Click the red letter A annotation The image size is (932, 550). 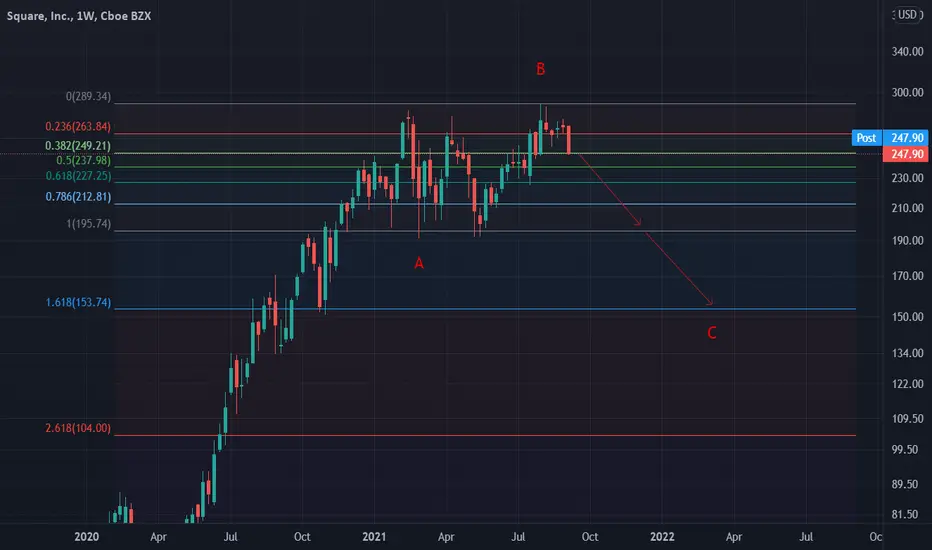(x=419, y=263)
